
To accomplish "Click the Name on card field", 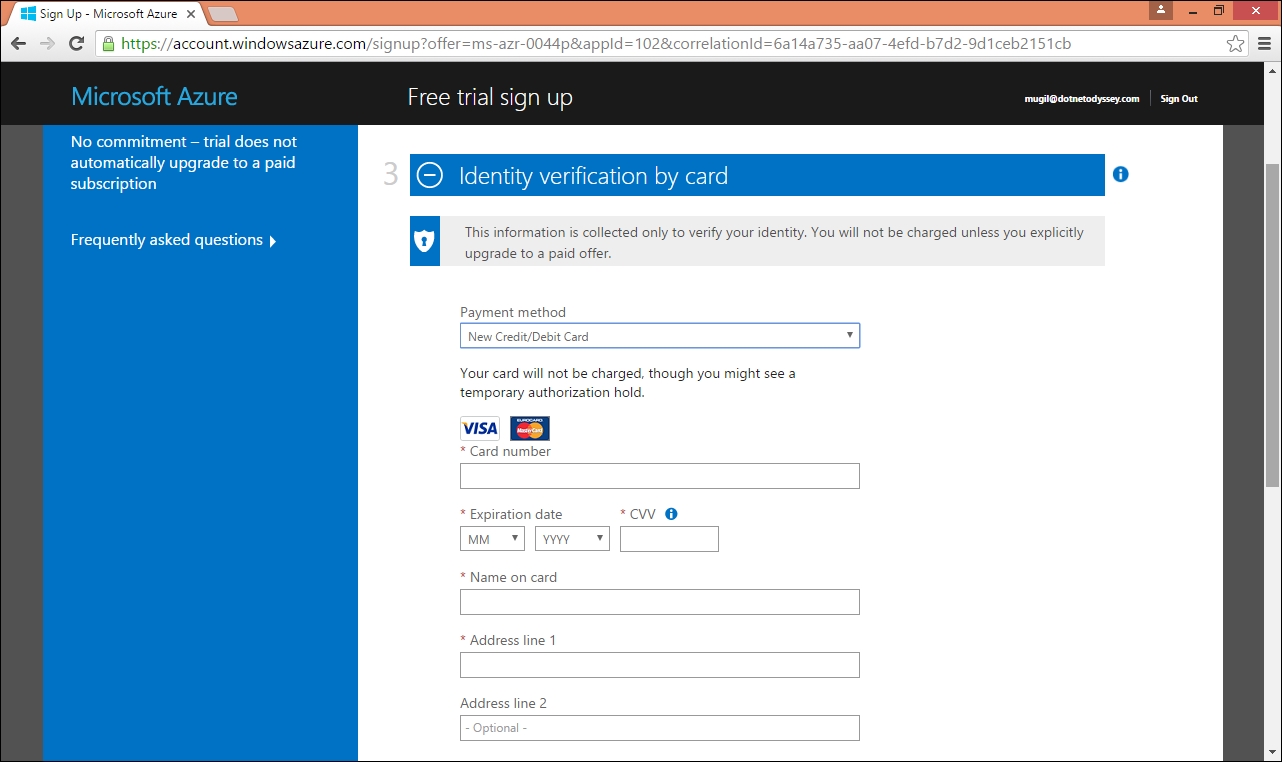I will point(660,602).
